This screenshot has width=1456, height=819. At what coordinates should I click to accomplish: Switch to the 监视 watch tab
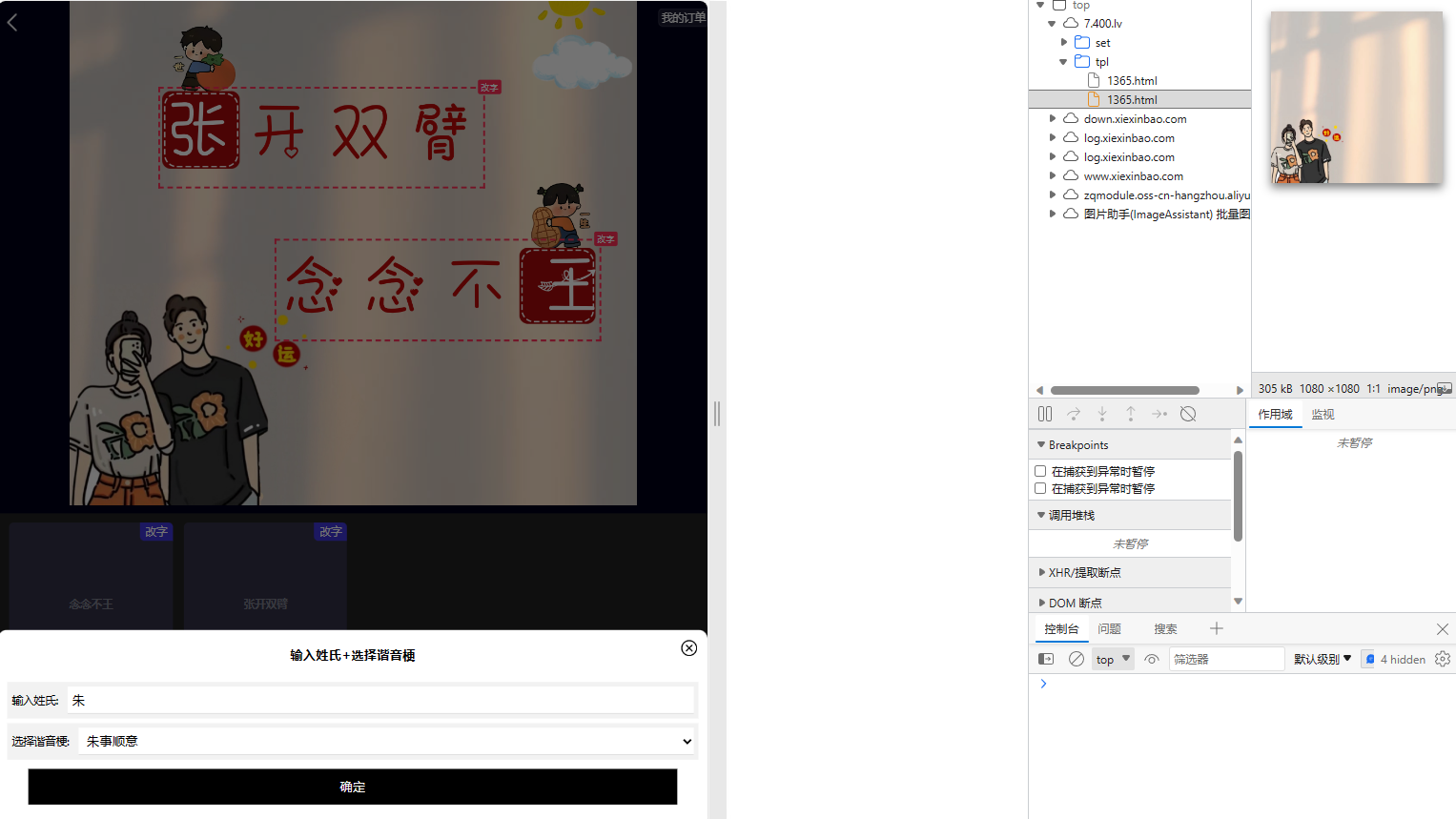tap(1323, 414)
